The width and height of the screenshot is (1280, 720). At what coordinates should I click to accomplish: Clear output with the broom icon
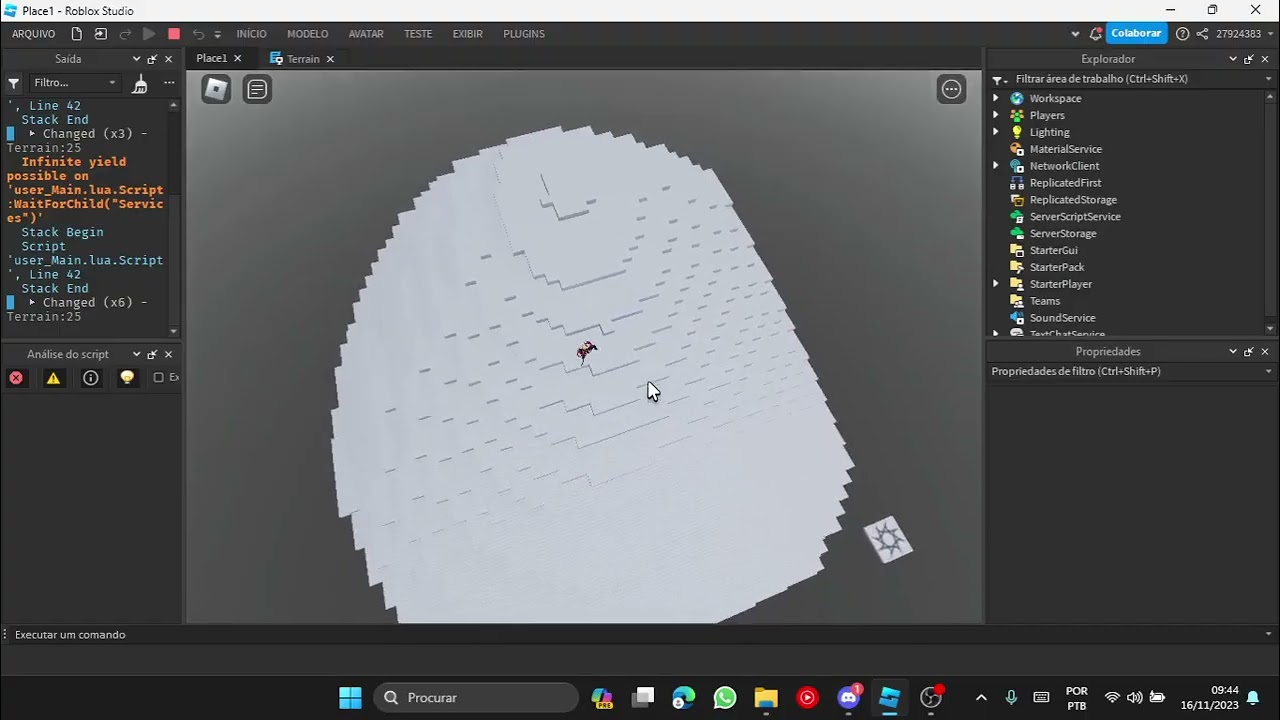click(x=140, y=83)
